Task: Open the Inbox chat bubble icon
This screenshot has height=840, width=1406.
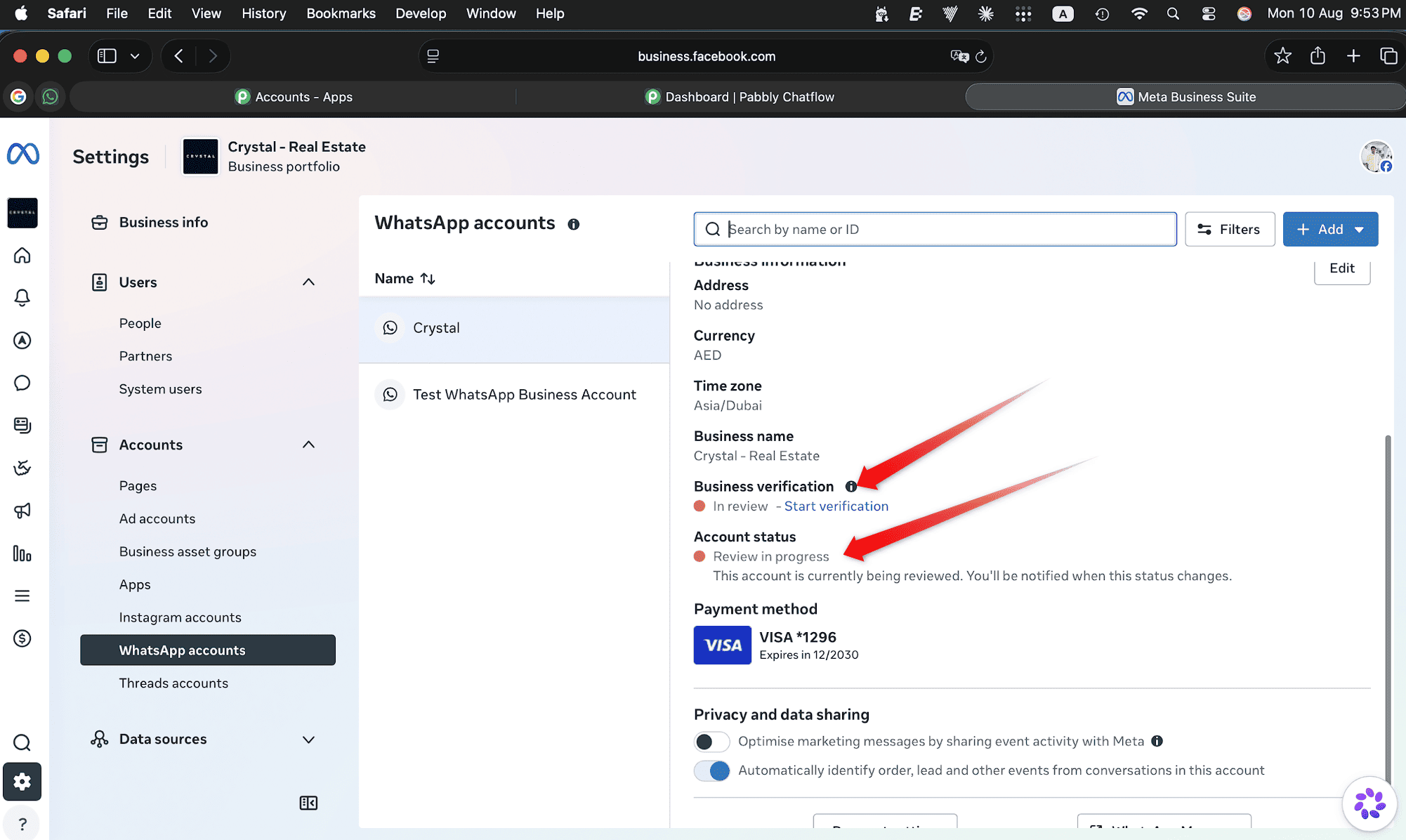Action: pos(22,383)
